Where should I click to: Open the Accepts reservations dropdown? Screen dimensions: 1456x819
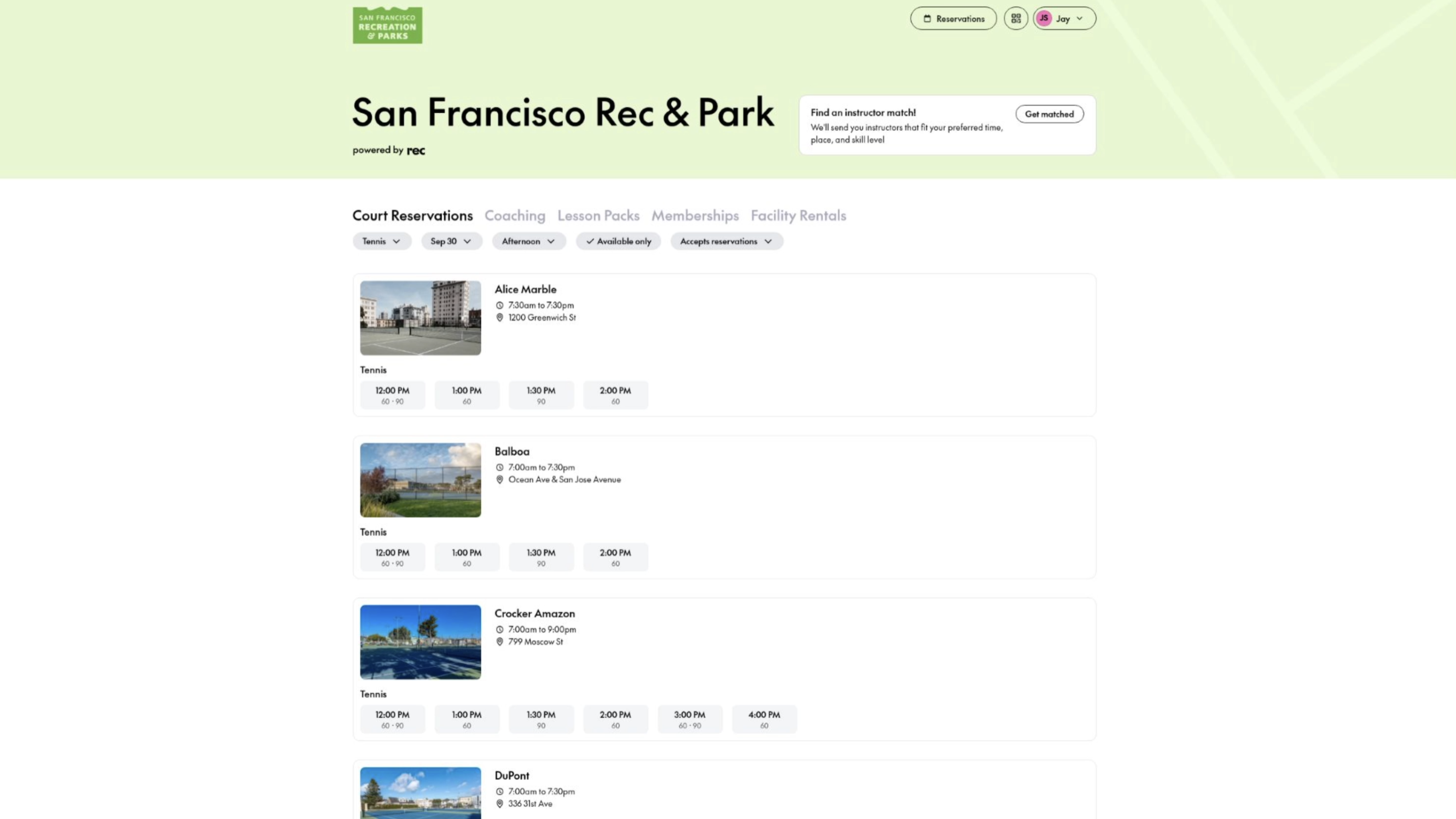726,241
